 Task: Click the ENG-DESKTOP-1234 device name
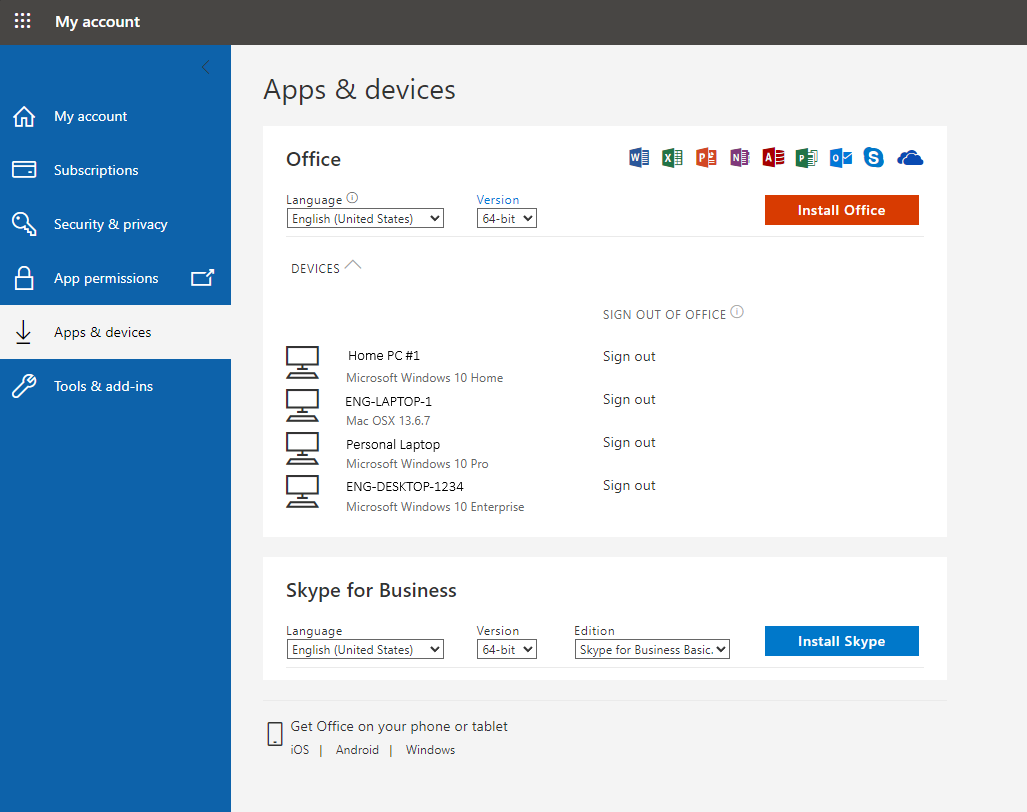point(405,487)
